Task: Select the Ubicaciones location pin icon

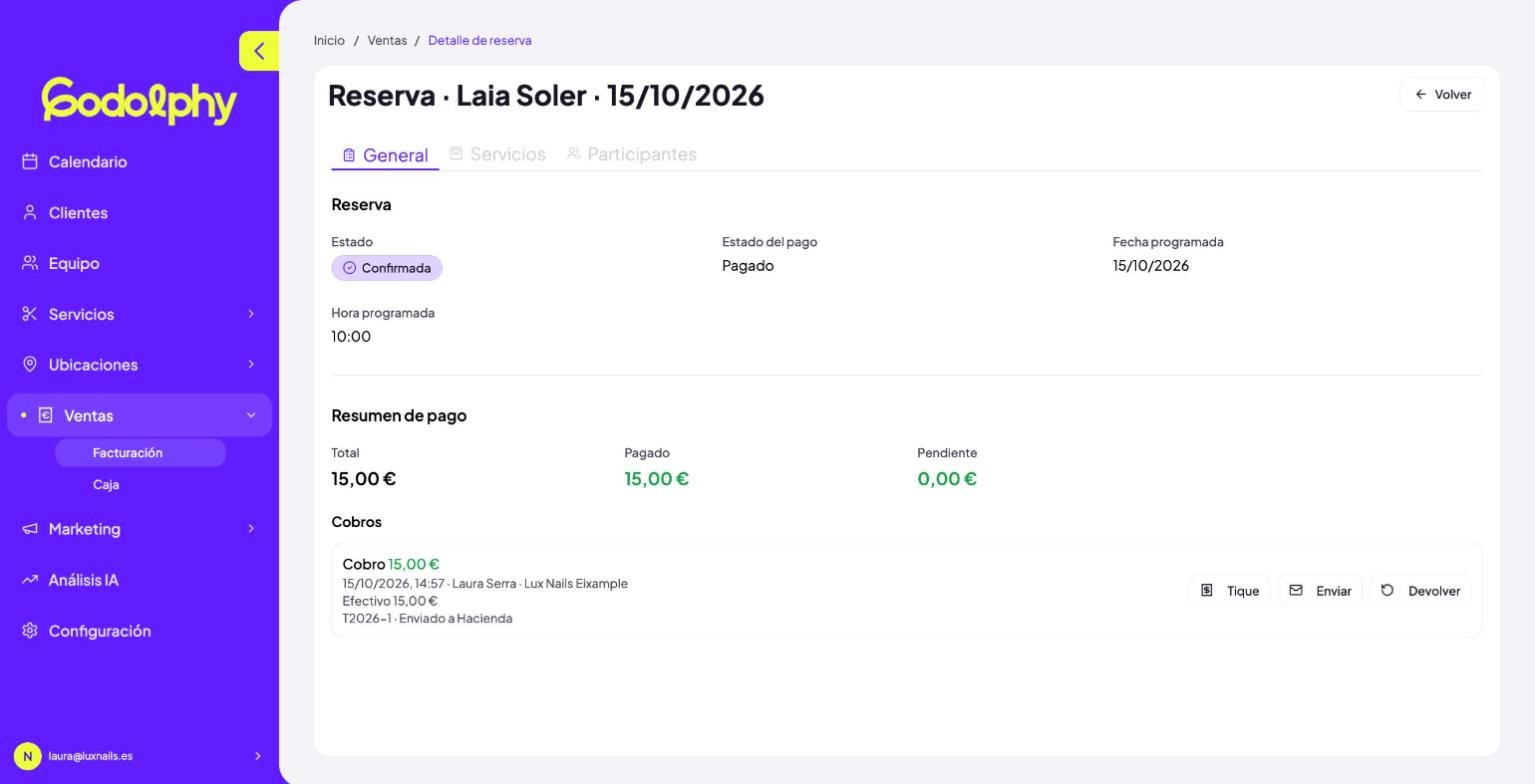Action: pyautogui.click(x=30, y=364)
